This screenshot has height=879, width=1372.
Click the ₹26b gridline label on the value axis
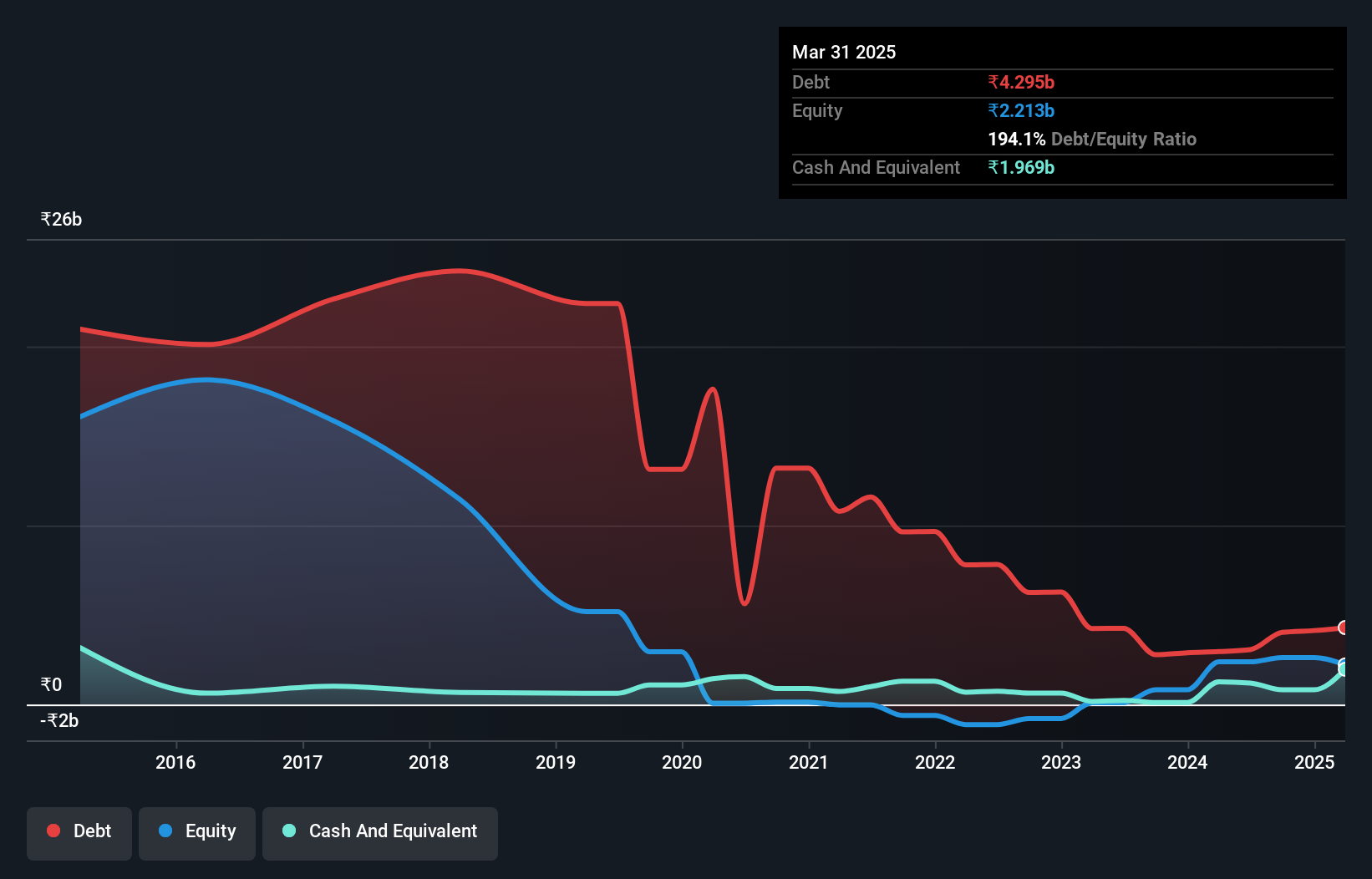point(60,219)
